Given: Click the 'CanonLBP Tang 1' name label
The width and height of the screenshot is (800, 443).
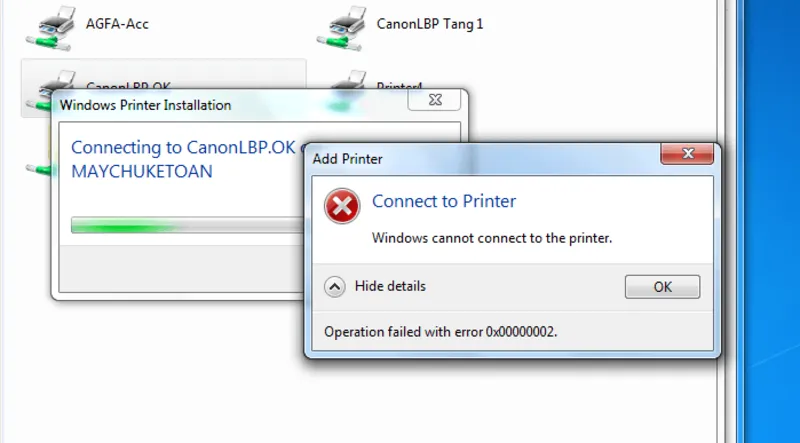Looking at the screenshot, I should tap(430, 22).
